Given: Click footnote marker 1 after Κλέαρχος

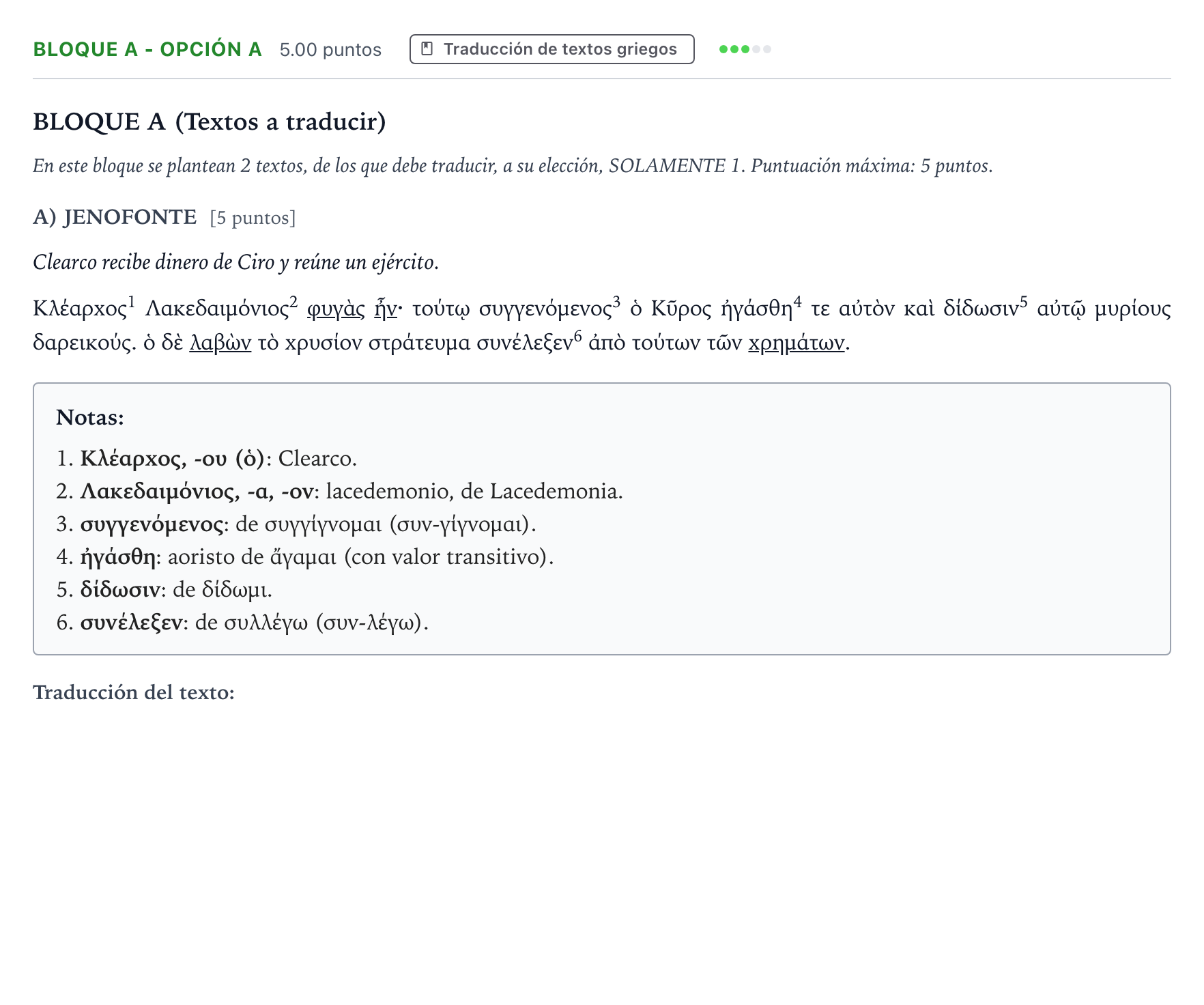Looking at the screenshot, I should pyautogui.click(x=132, y=301).
